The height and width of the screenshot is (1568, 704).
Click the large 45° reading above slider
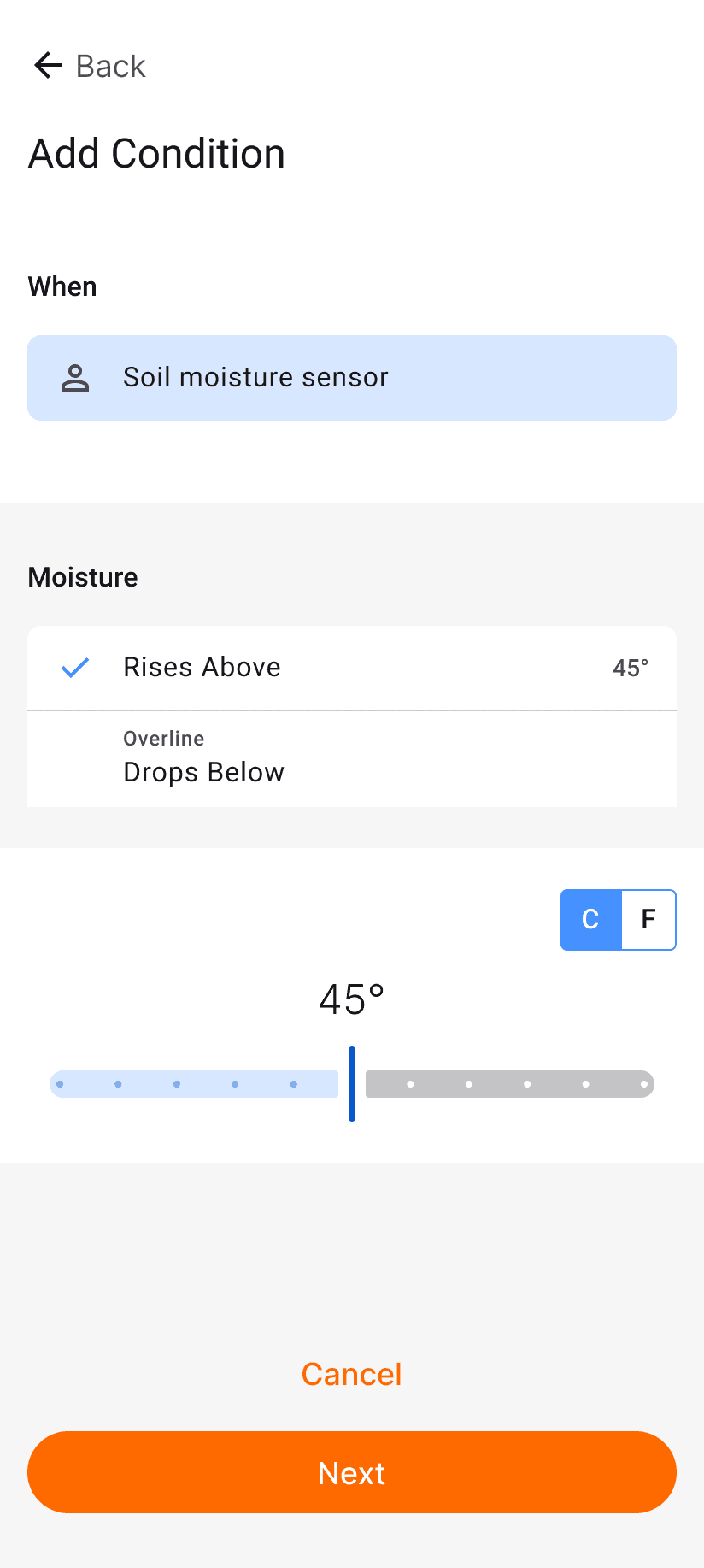(x=352, y=999)
